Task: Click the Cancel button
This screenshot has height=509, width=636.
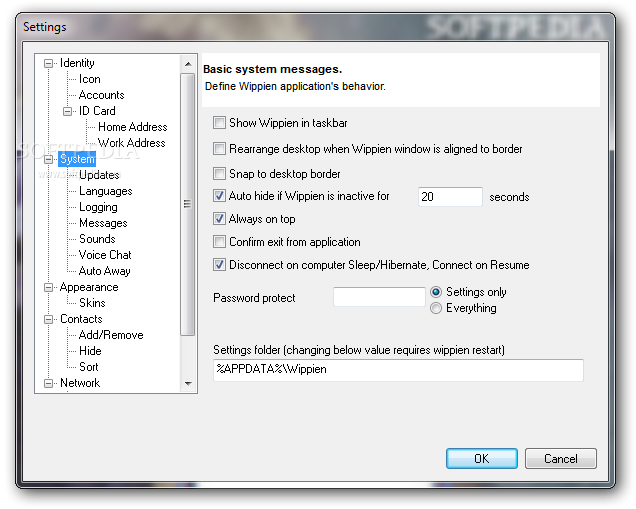Action: [561, 459]
